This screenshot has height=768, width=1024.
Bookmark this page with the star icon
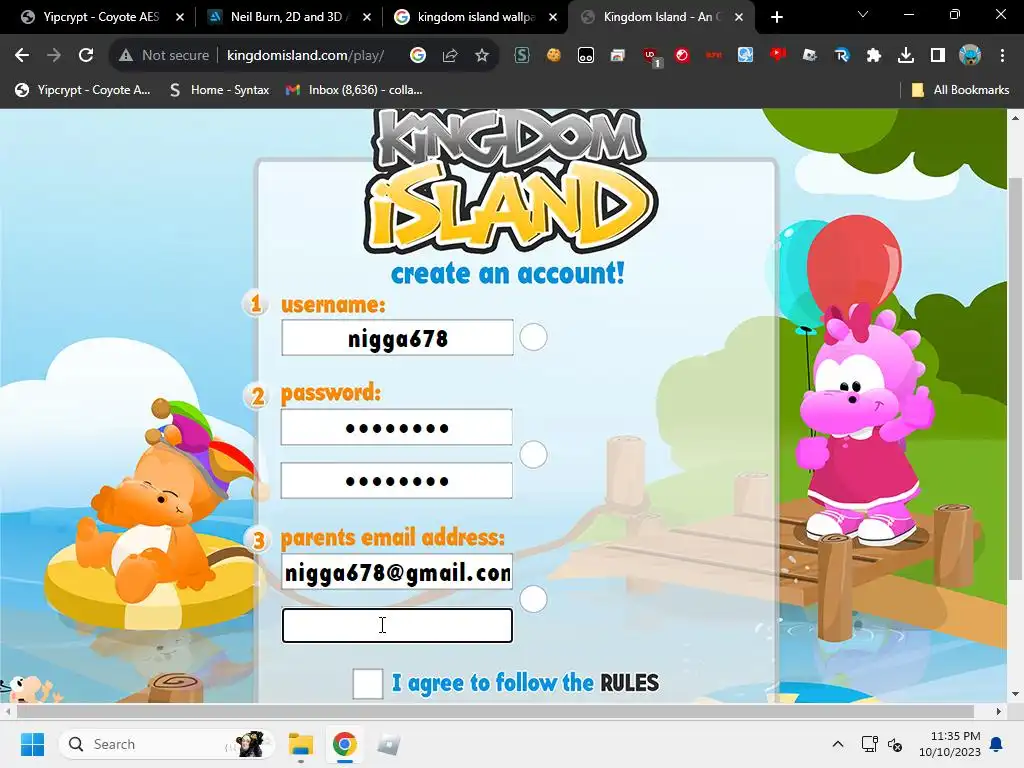[482, 56]
